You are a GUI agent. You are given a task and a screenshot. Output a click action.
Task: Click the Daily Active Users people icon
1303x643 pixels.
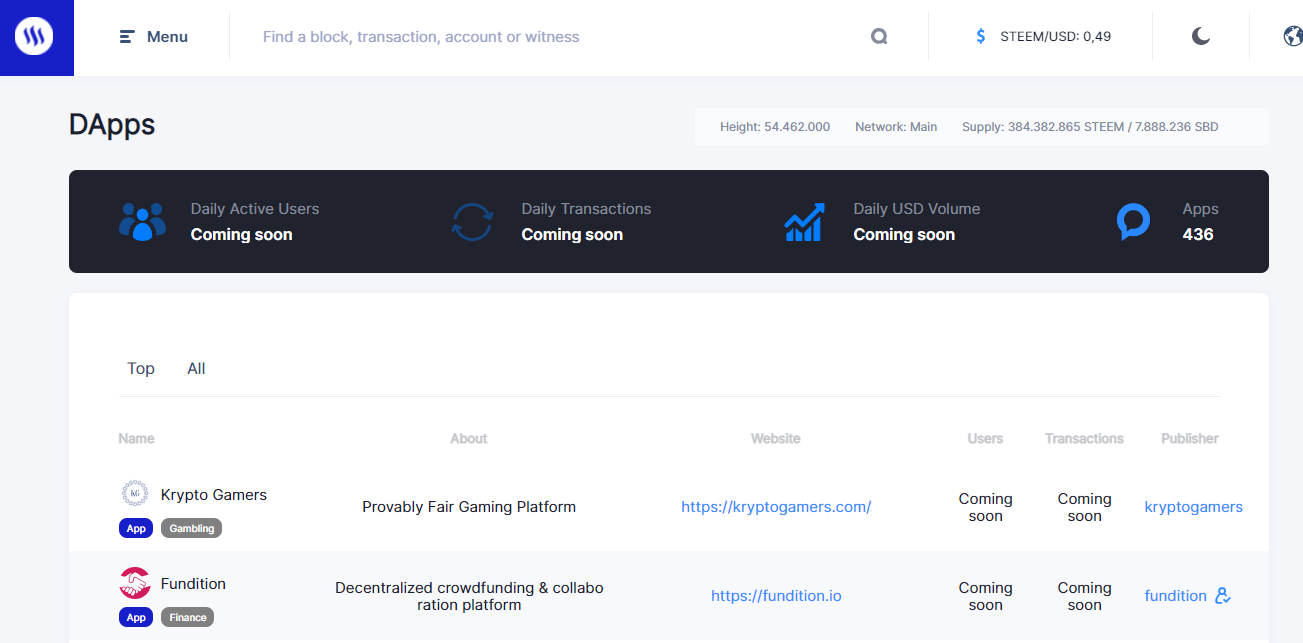tap(142, 221)
